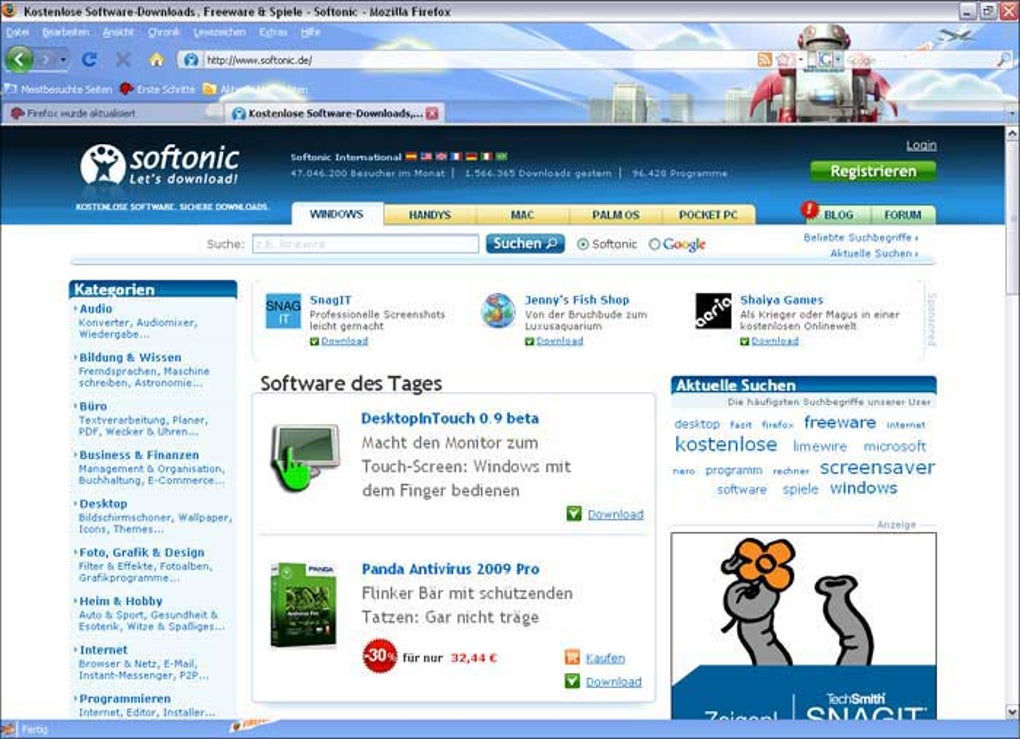Open the Softonic logo

pos(160,165)
